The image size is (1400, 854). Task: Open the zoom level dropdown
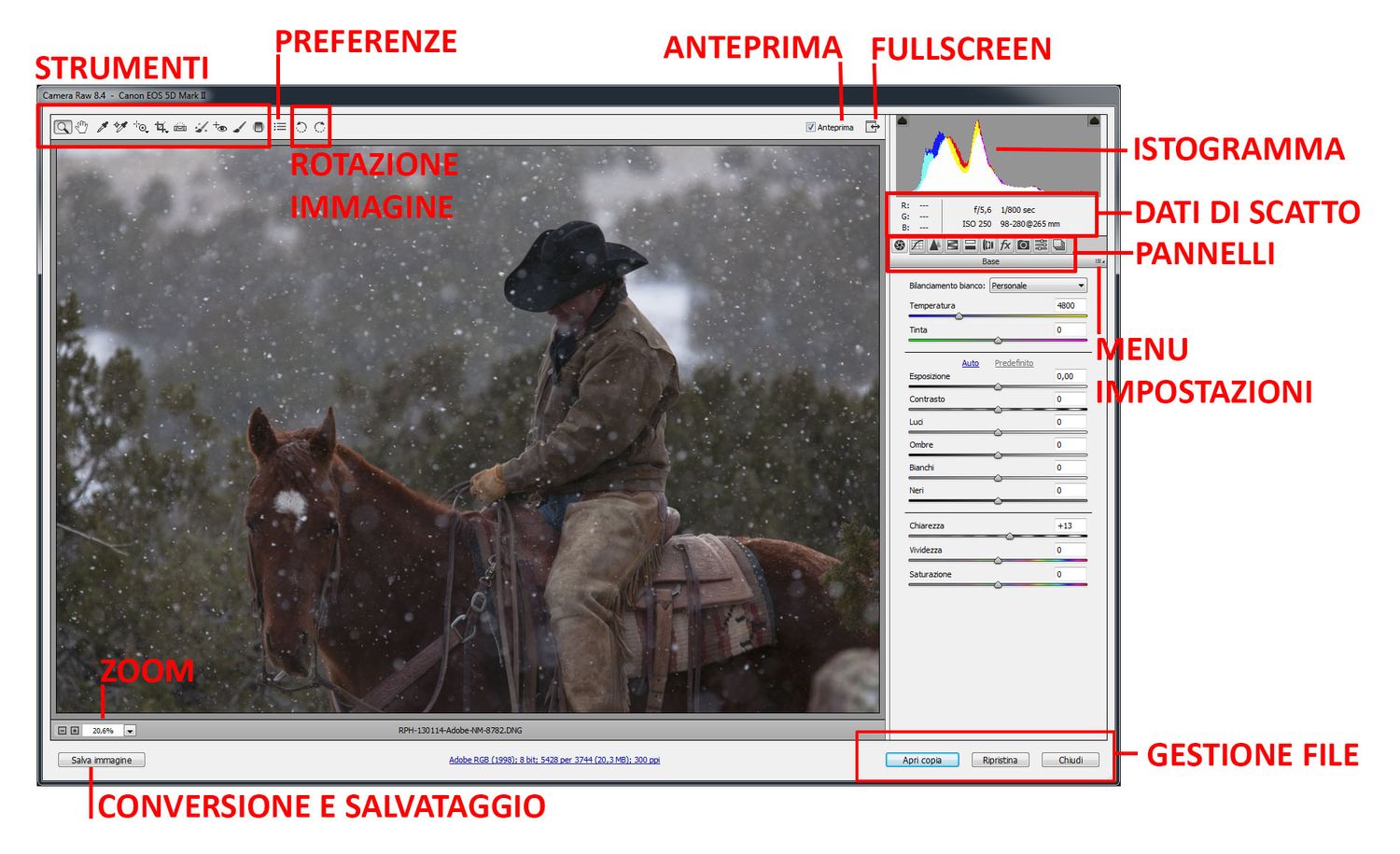(x=130, y=731)
